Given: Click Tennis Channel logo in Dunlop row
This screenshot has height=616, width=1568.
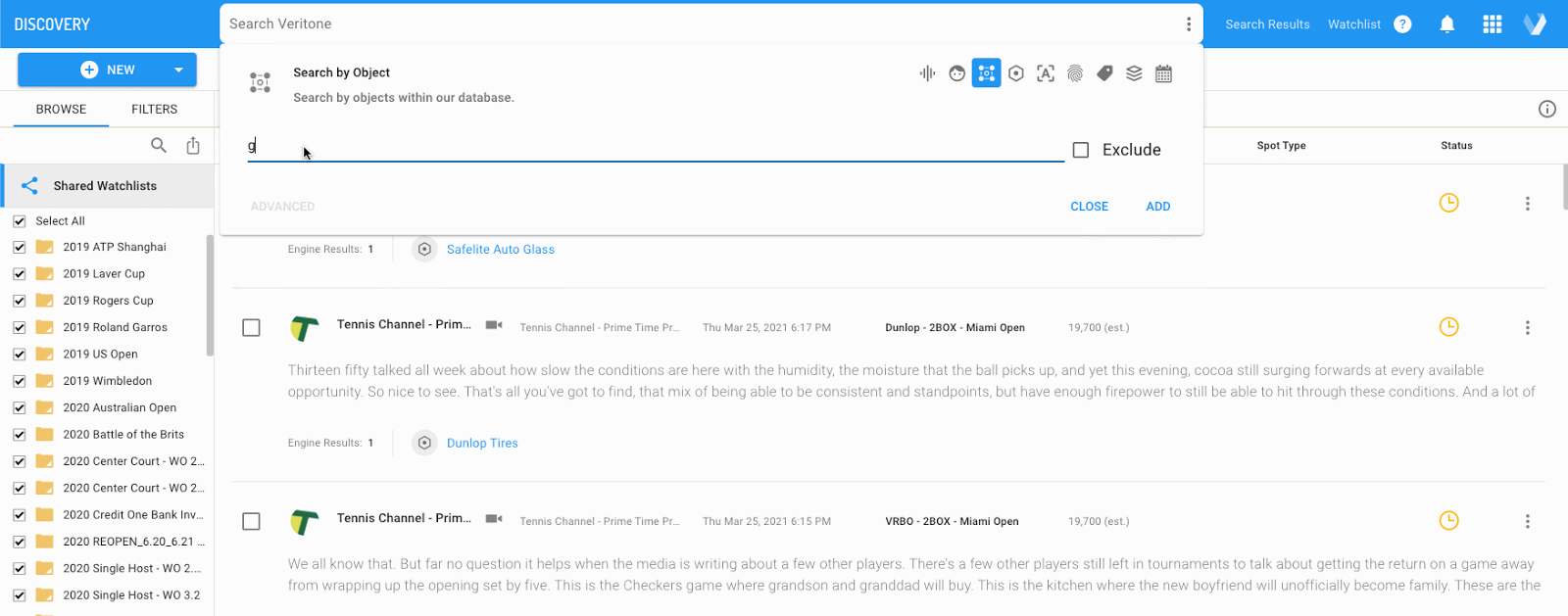Looking at the screenshot, I should [305, 328].
